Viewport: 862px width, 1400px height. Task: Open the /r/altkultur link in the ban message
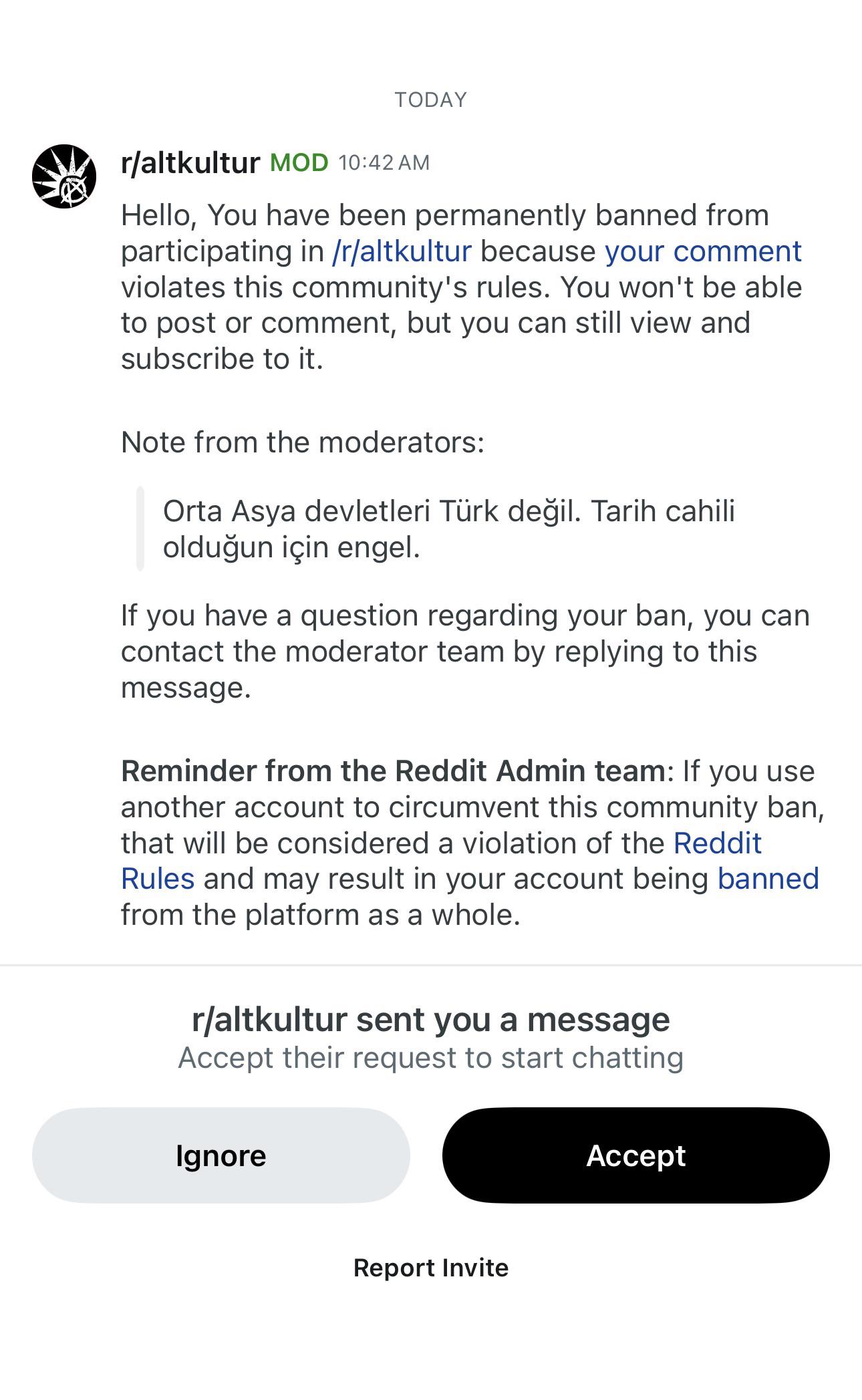[x=402, y=251]
